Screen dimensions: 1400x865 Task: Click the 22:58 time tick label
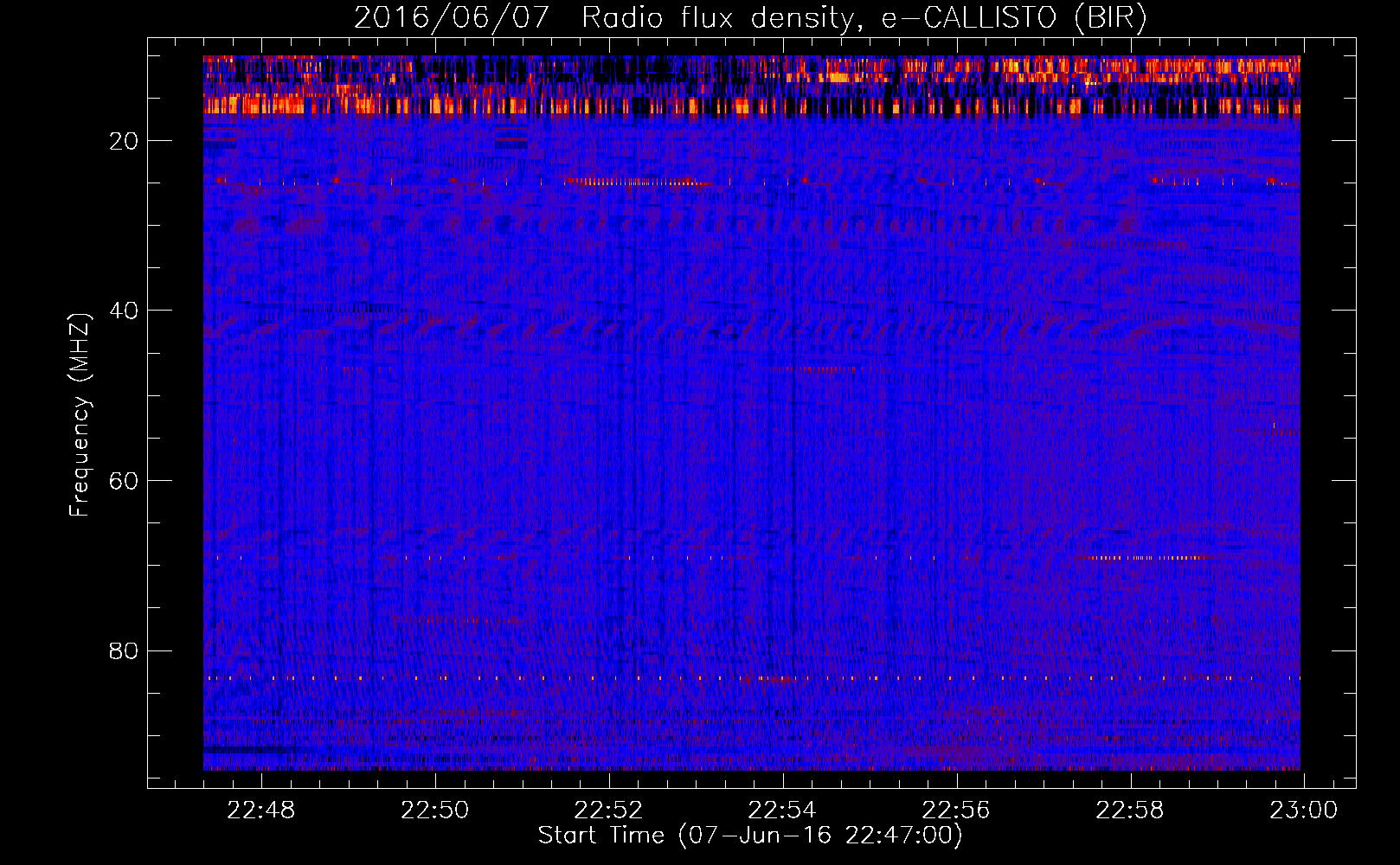[1130, 811]
